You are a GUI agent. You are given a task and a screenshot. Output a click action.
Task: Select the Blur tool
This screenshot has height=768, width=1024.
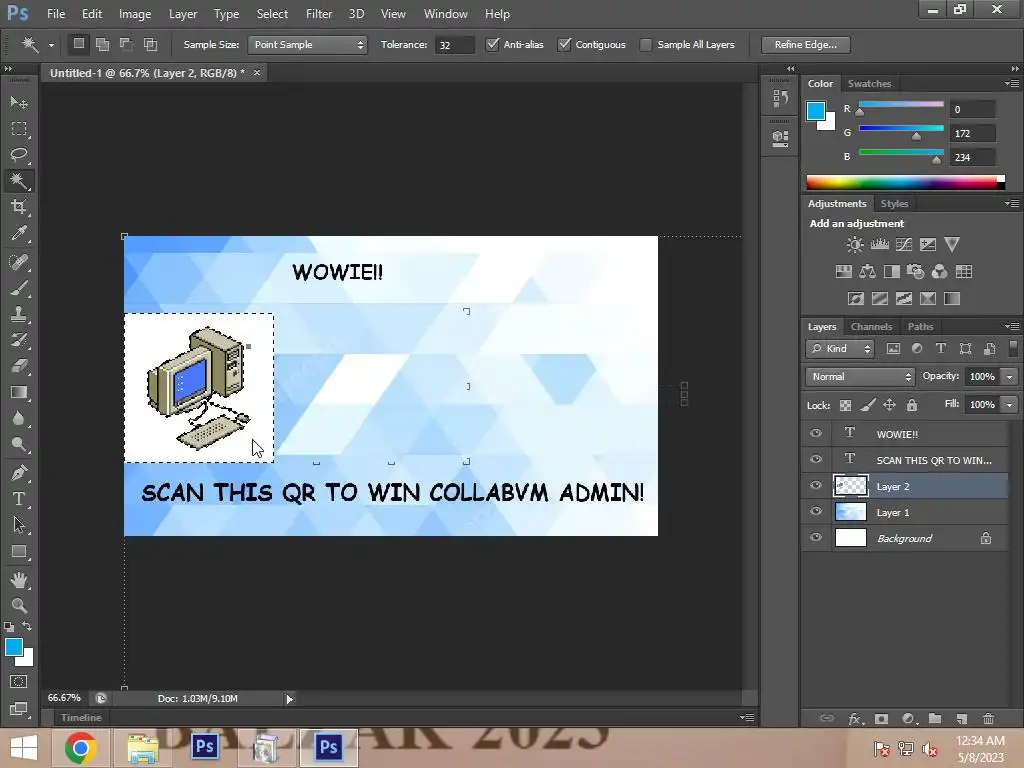[19, 419]
